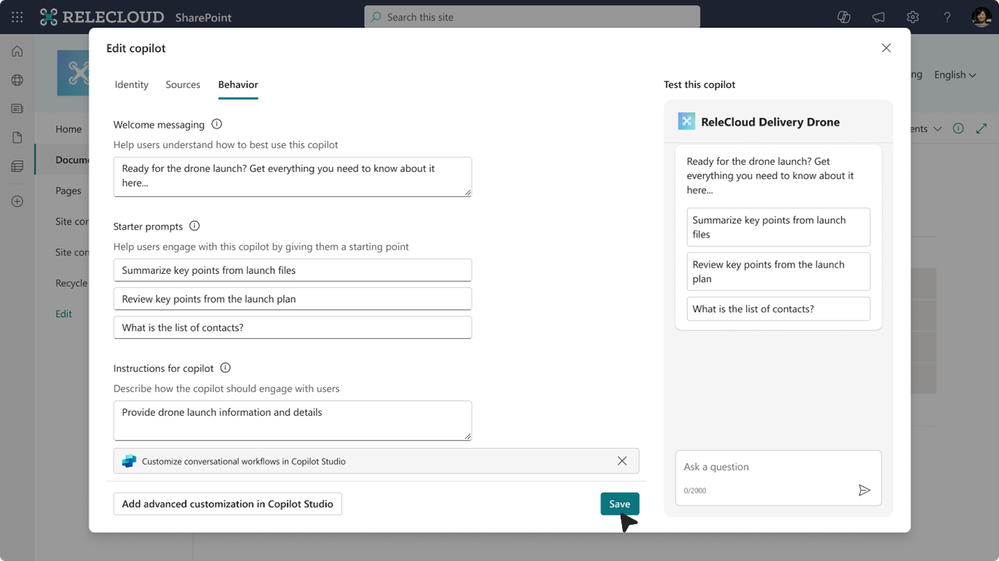999x561 pixels.
Task: Try 'Summarize key points from launch files' prompt
Action: tap(778, 227)
